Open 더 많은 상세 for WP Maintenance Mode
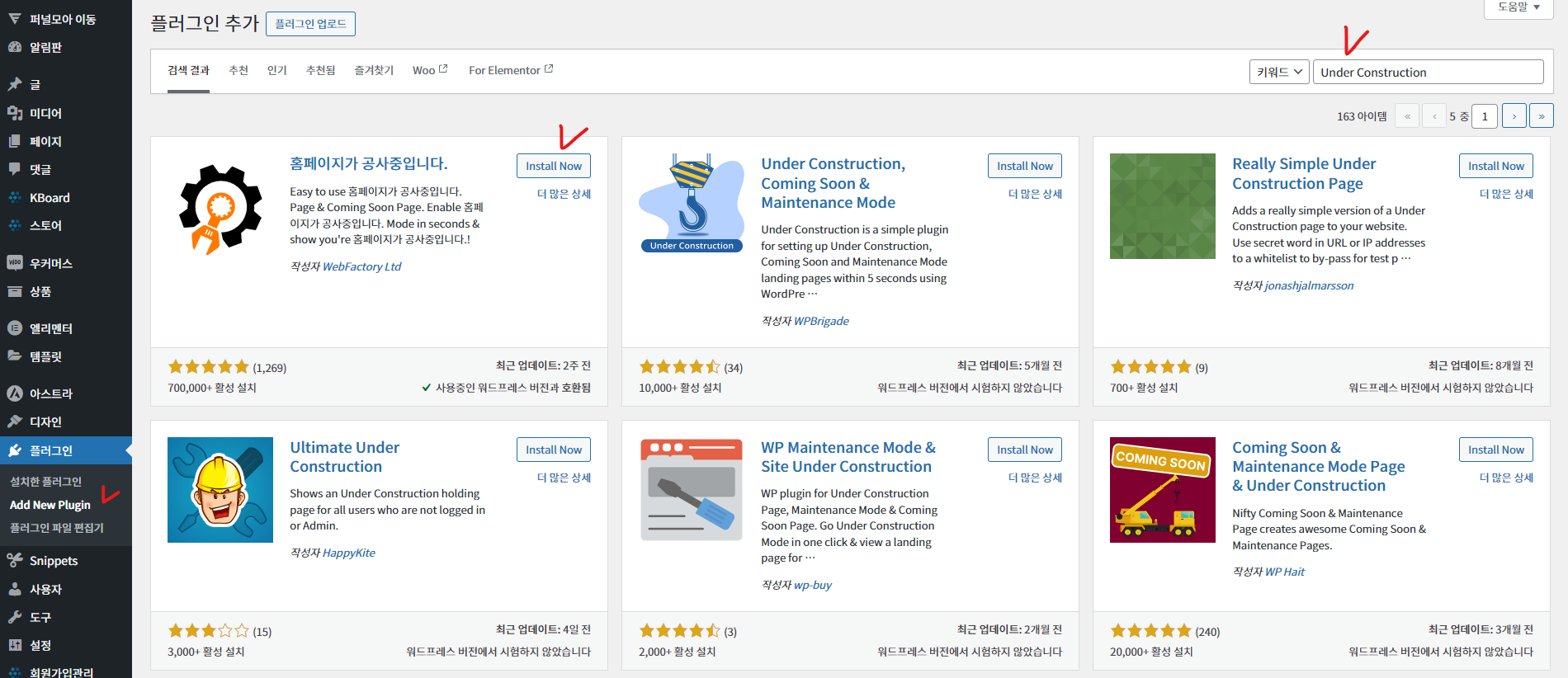This screenshot has width=1568, height=678. point(1035,478)
